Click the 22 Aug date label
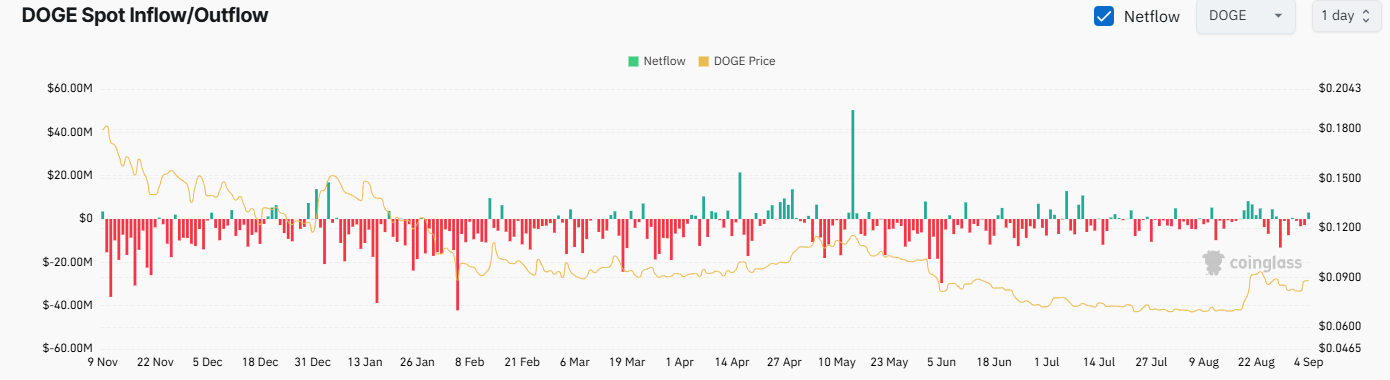1390x380 pixels. pos(1255,362)
